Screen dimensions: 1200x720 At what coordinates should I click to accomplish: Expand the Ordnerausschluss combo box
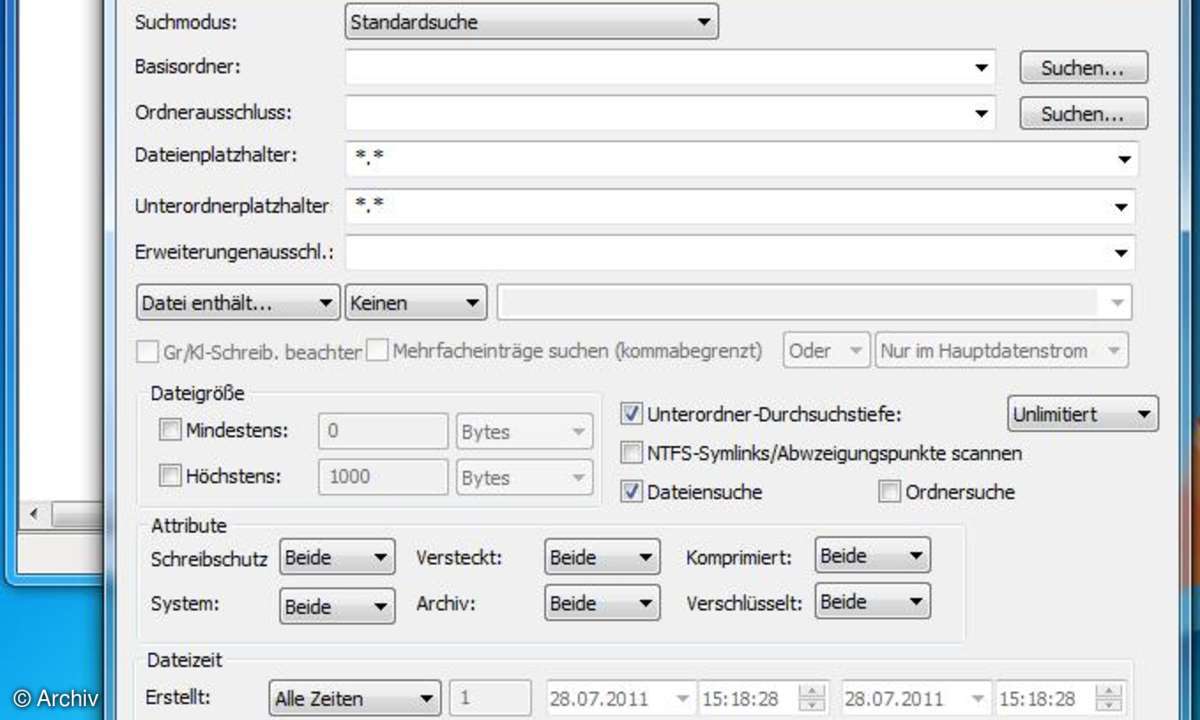pyautogui.click(x=981, y=113)
